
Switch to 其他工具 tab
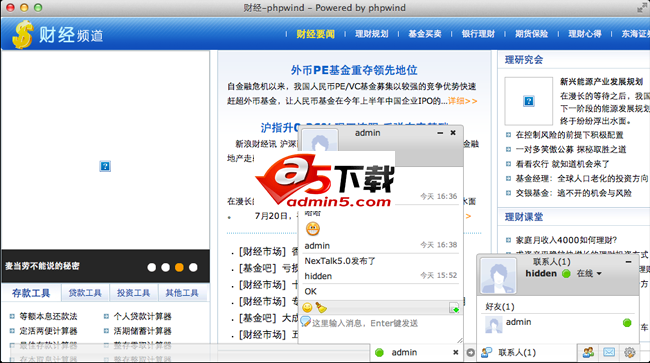182,293
